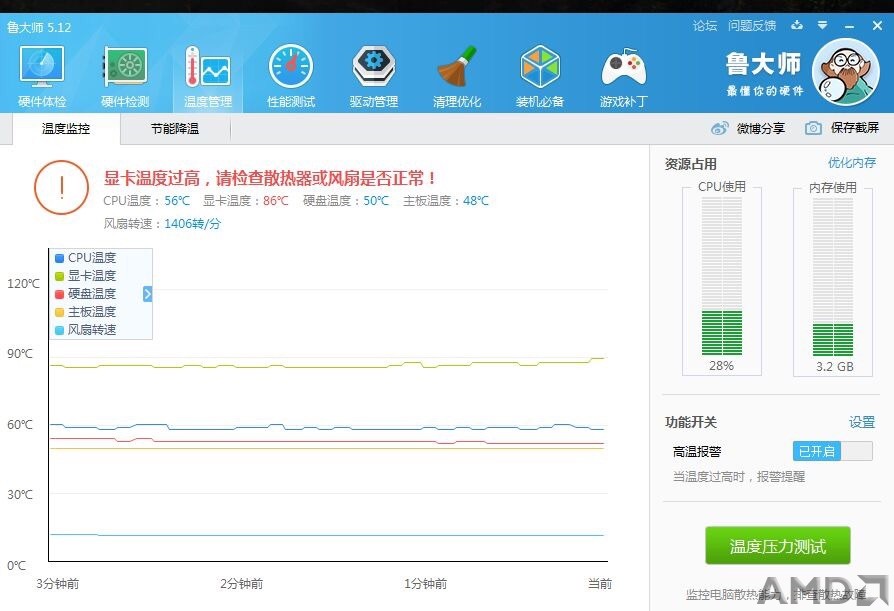Click the 1分钟前 time axis label

tap(425, 584)
